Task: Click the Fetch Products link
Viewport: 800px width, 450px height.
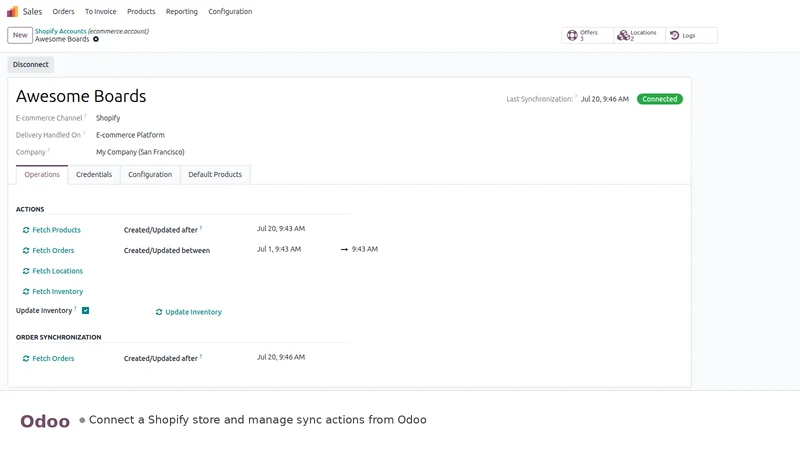Action: point(57,230)
